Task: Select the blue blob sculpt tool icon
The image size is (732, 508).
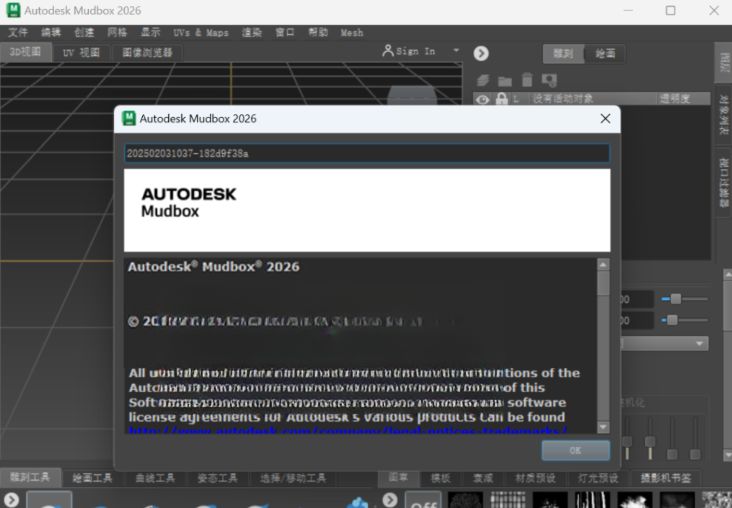Action: 359,503
